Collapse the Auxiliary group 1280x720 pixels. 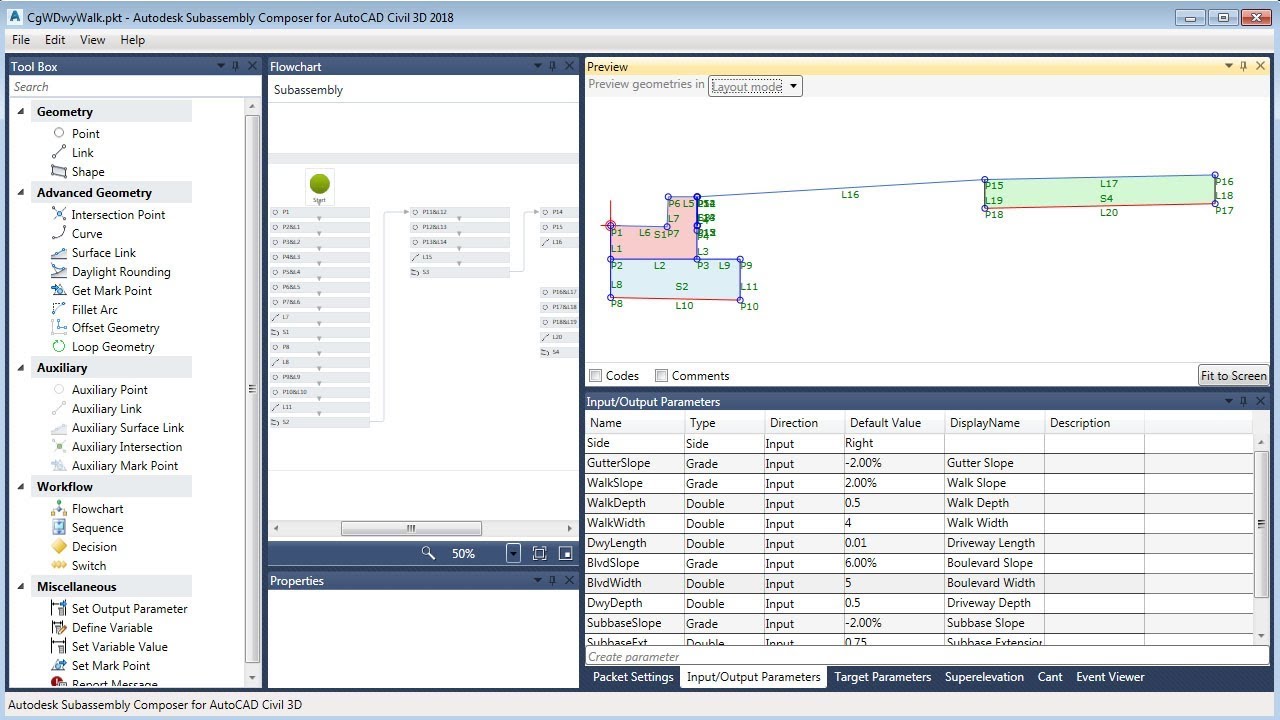coord(21,367)
